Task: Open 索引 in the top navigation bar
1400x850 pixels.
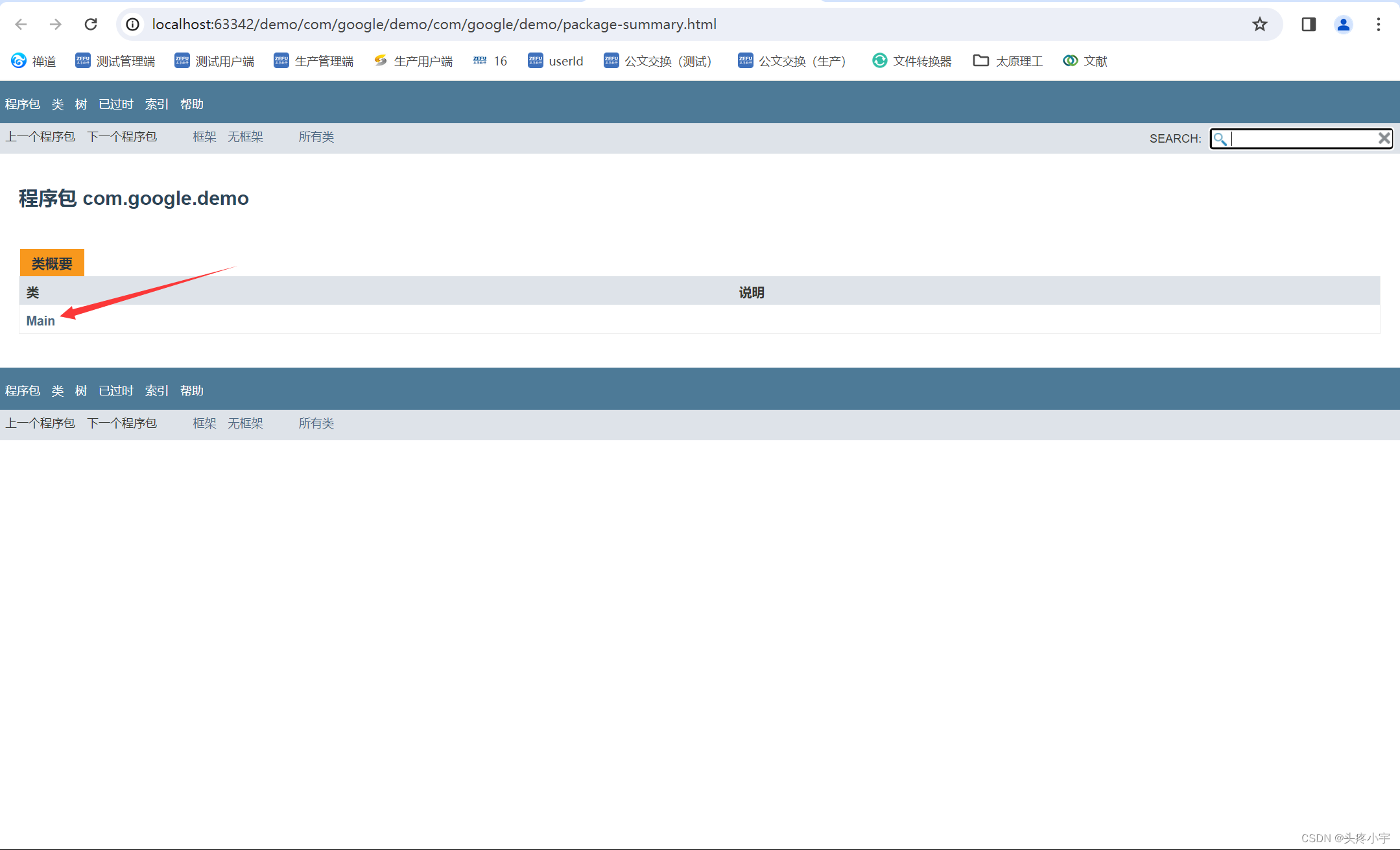Action: point(156,104)
